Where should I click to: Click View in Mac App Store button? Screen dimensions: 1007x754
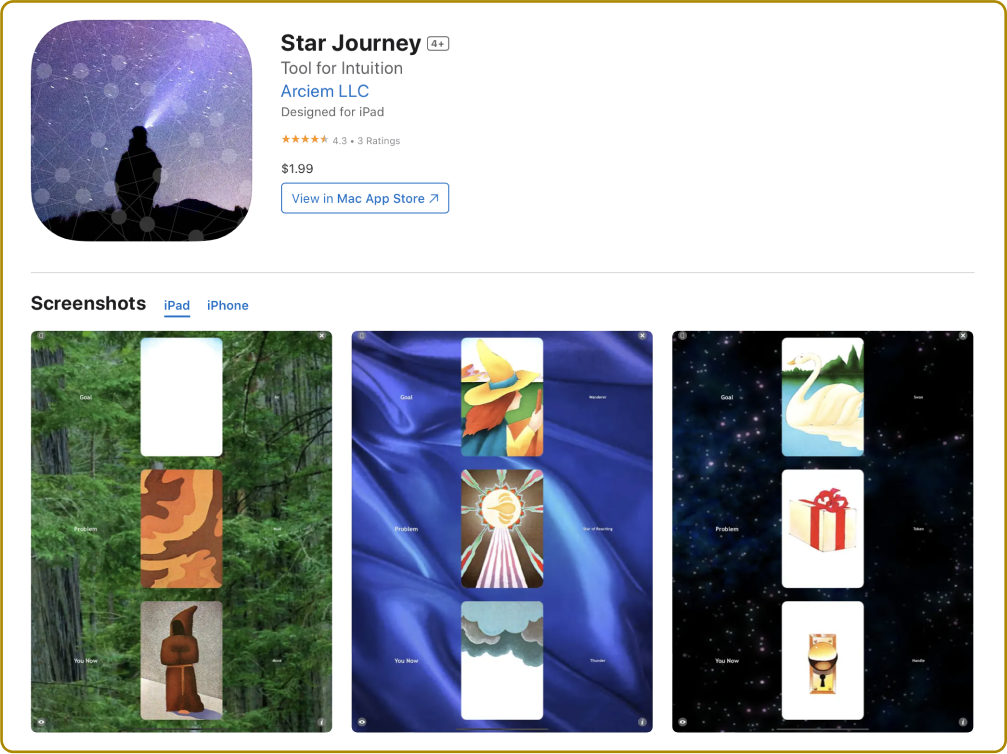tap(365, 198)
